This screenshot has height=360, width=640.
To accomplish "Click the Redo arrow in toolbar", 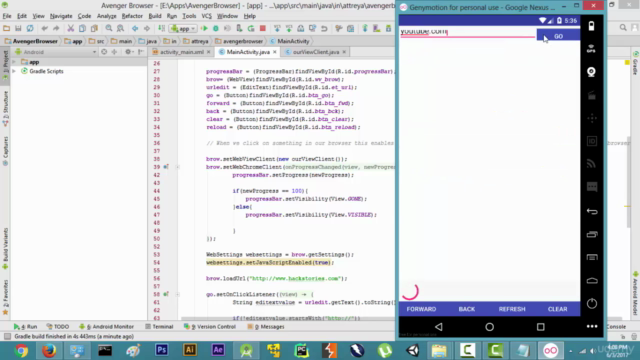I will pyautogui.click(x=56, y=28).
